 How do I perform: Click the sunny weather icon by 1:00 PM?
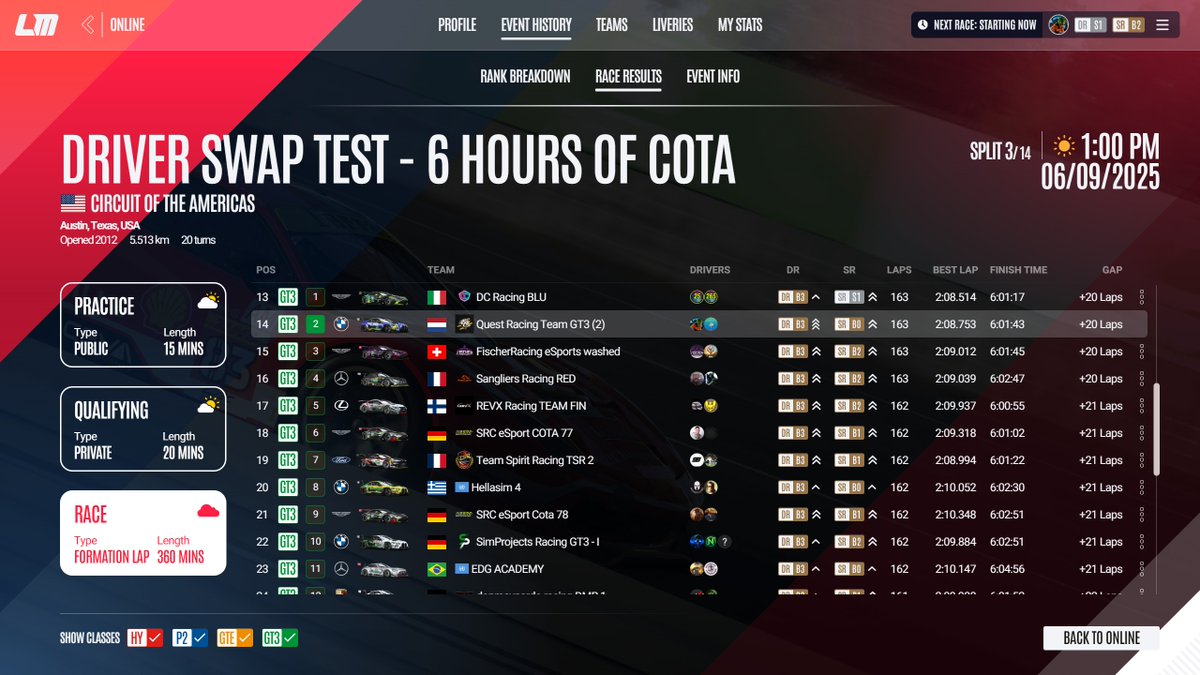[1064, 146]
